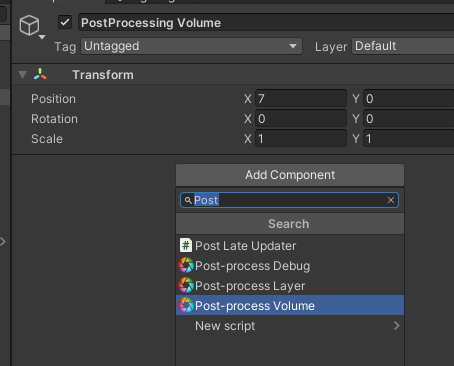Viewport: 454px width, 366px height.
Task: Click the GameObject cube icon
Action: (29, 25)
